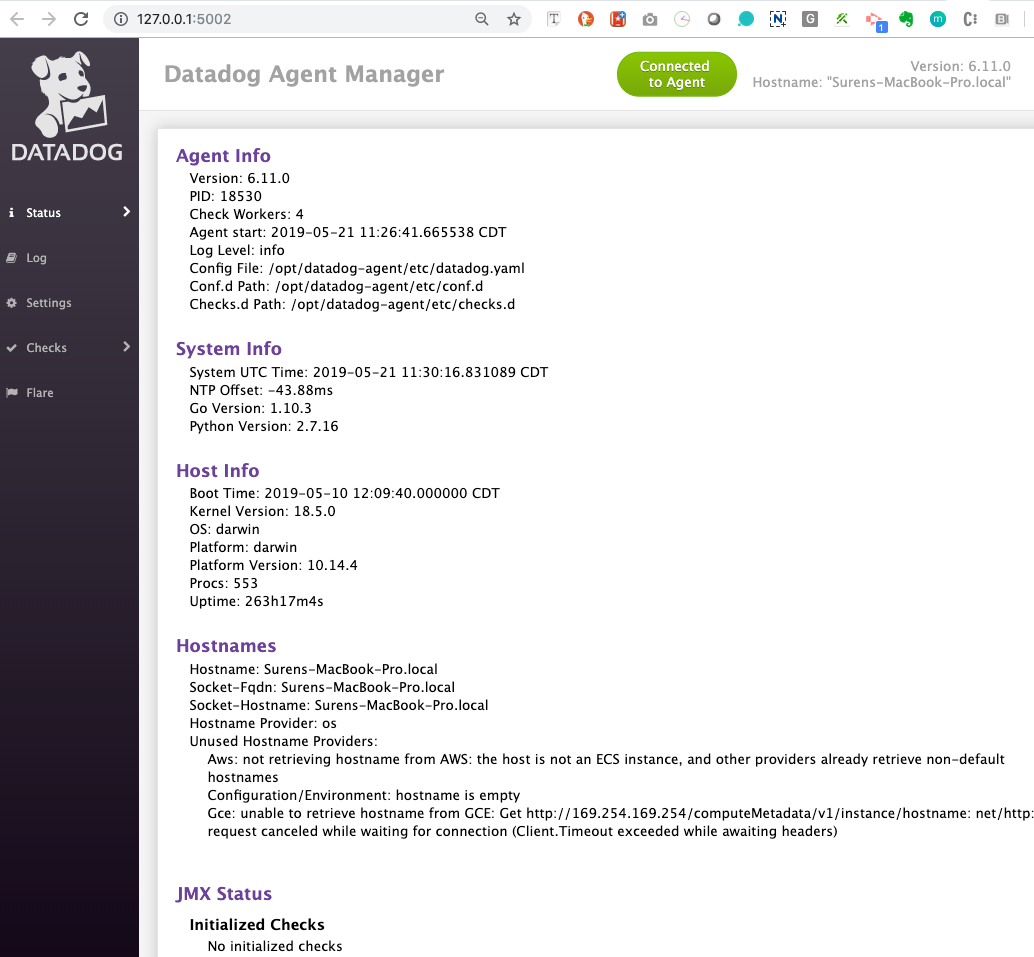The height and width of the screenshot is (957, 1034).
Task: Bookmark the page with the star icon
Action: 514,19
